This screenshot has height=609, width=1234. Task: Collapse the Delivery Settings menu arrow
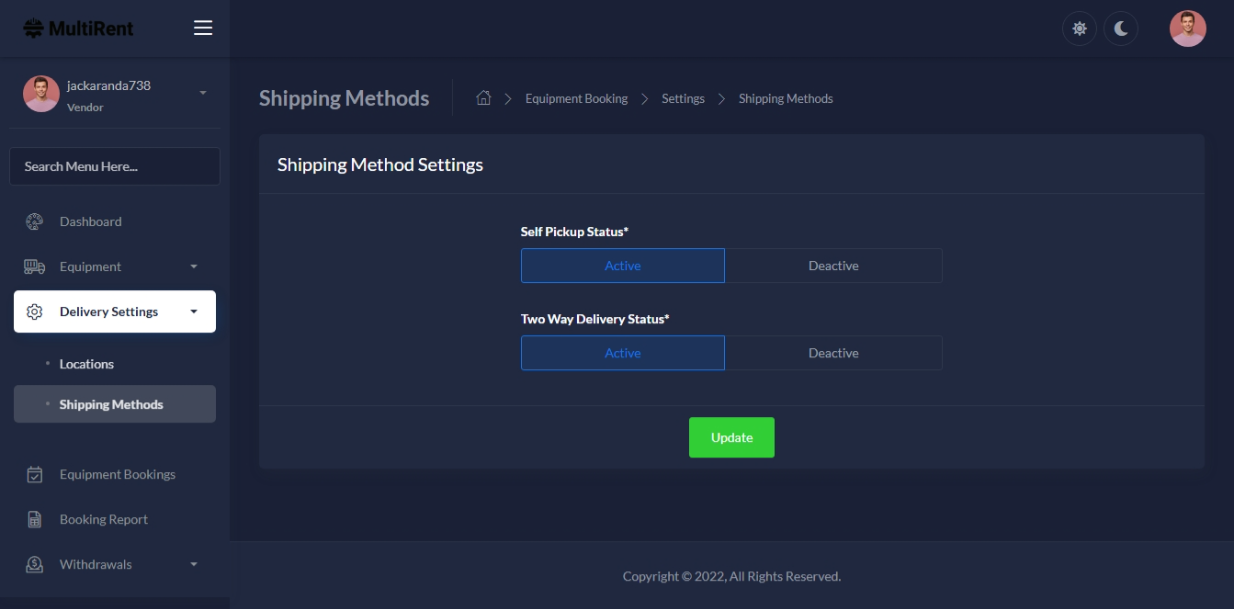tap(194, 312)
